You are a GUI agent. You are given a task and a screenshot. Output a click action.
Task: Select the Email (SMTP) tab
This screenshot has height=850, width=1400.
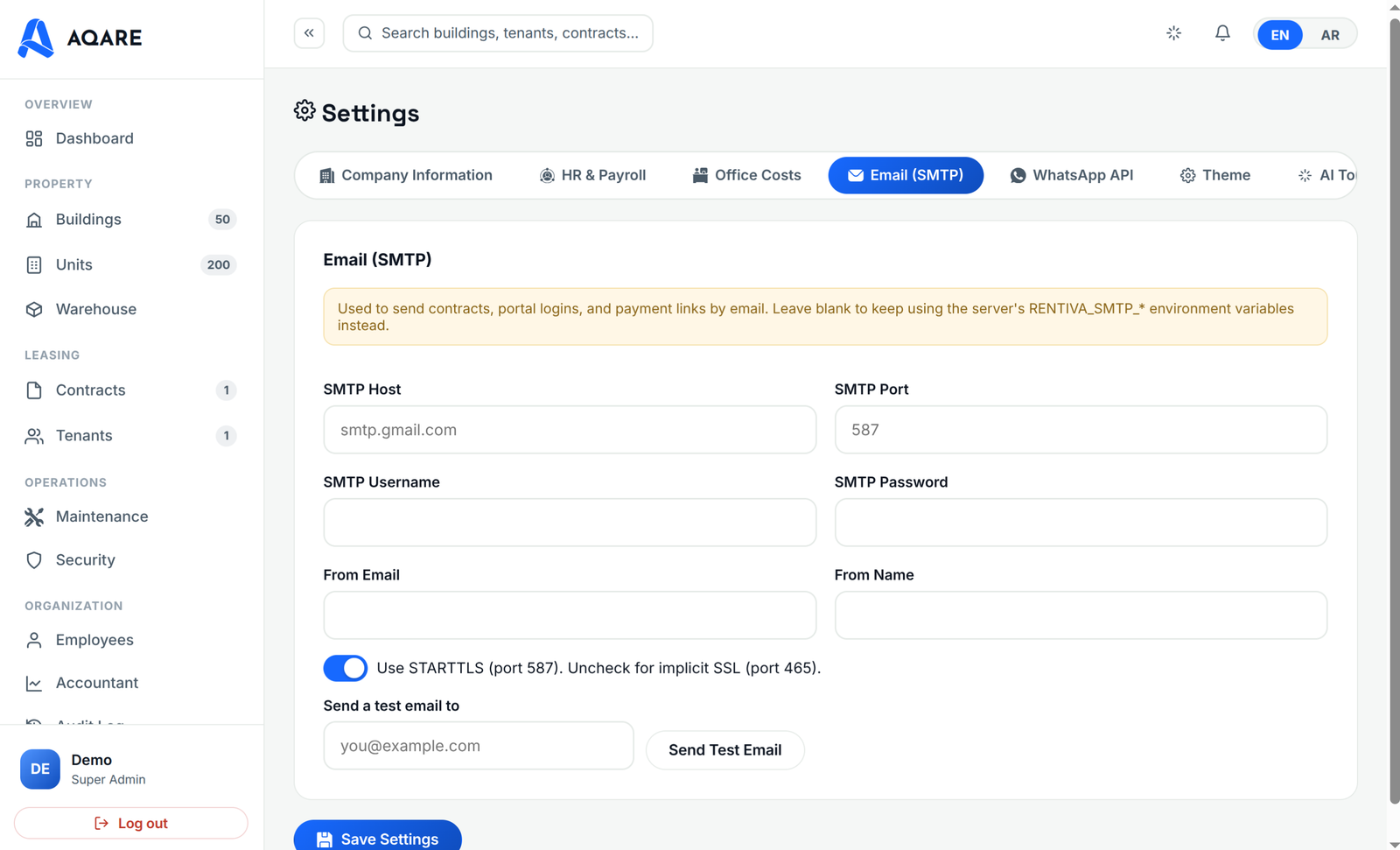coord(906,175)
